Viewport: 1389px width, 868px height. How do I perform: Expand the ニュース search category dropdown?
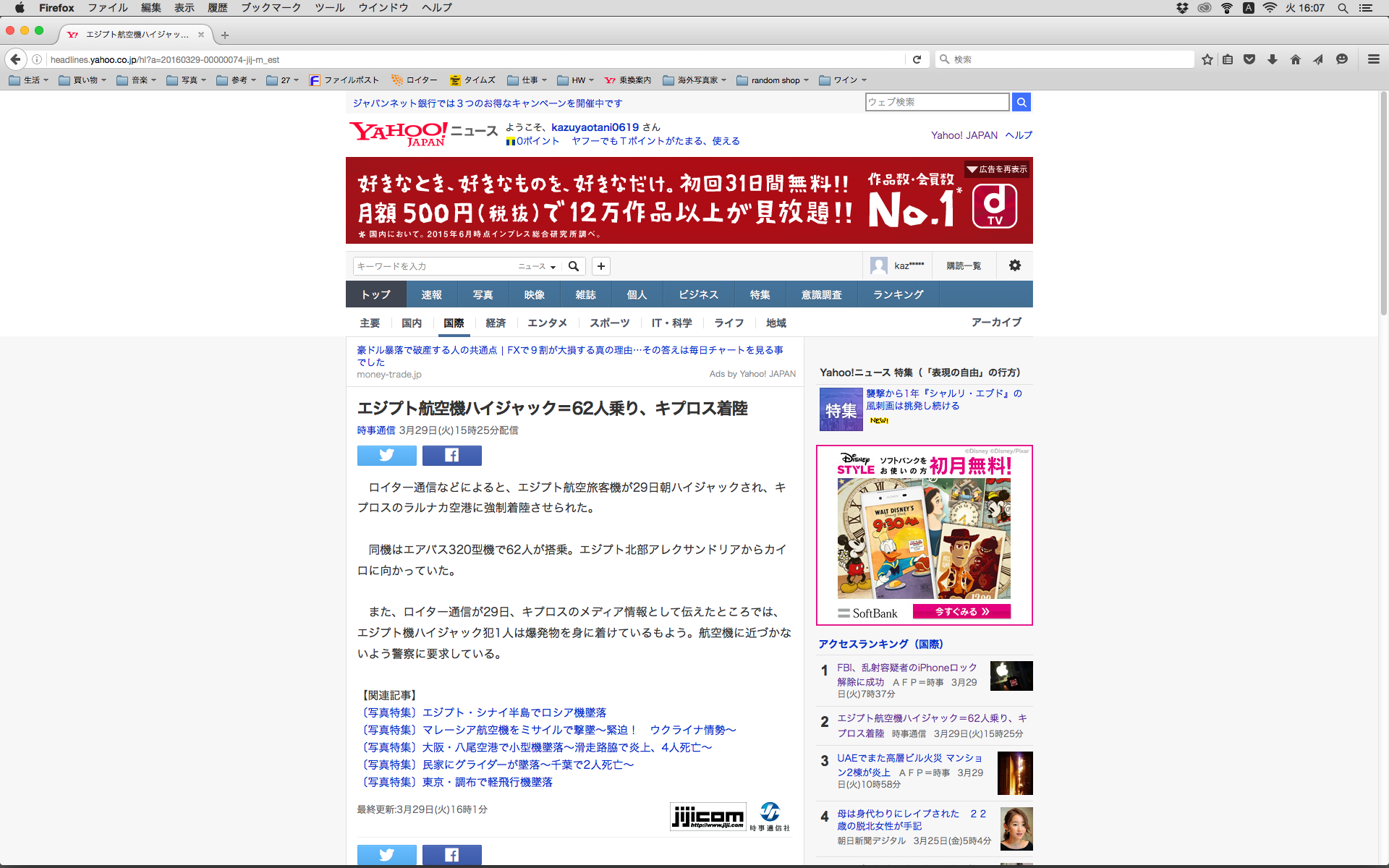click(537, 266)
